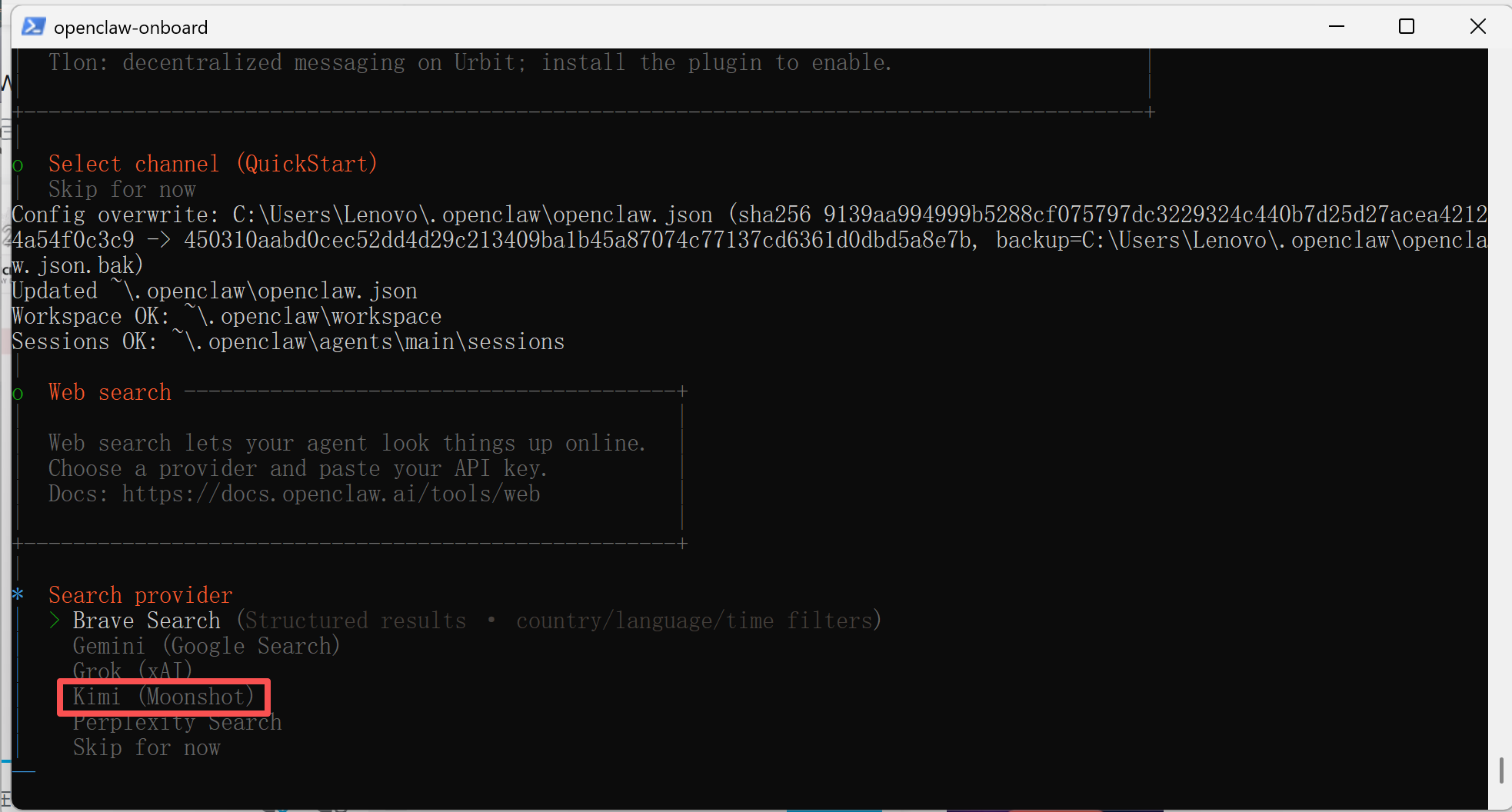Select Grok (xAI) provider option
The height and width of the screenshot is (812, 1512).
(132, 671)
